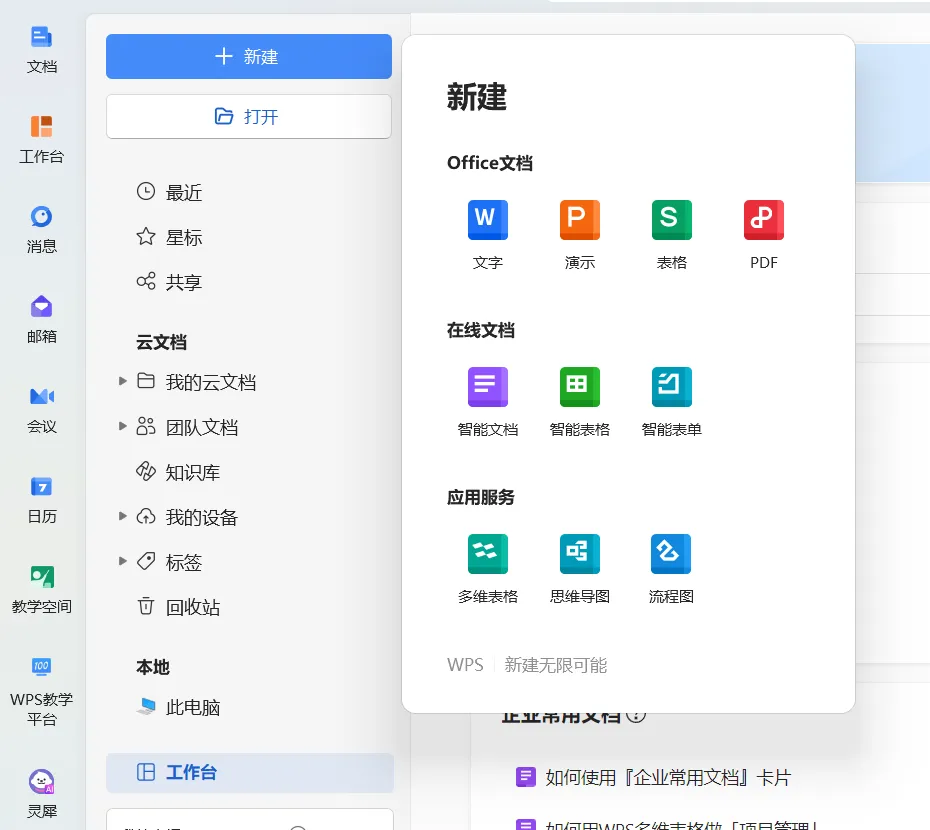This screenshot has width=930, height=830.
Task: Select 我的云文档 folder
Action: click(196, 382)
